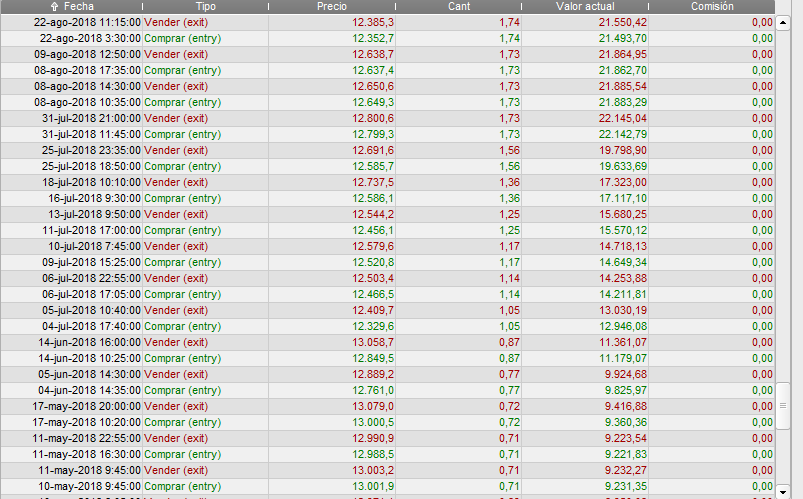Select the row dated 22-ago-2018 11:15:00
The height and width of the screenshot is (499, 803).
click(x=387, y=23)
